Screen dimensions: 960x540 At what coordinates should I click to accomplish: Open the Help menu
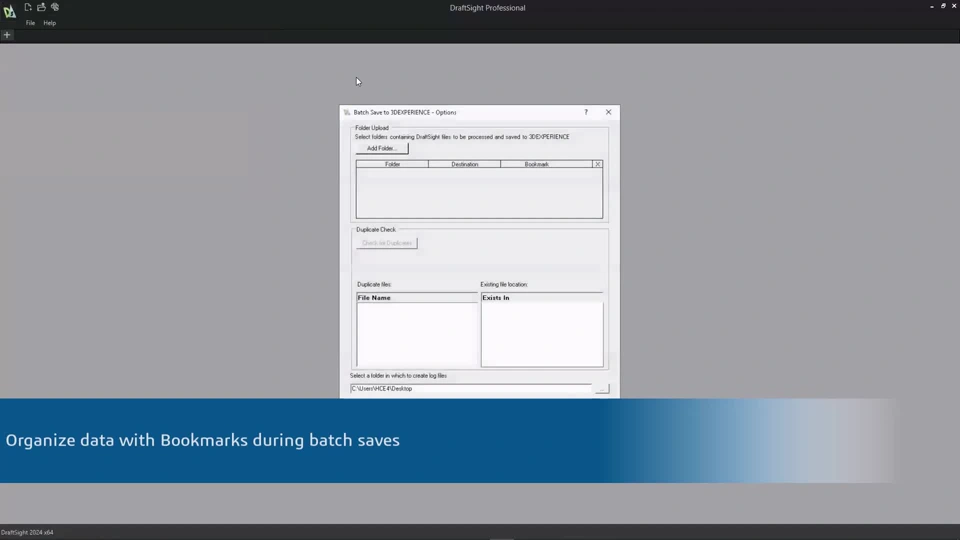(50, 23)
